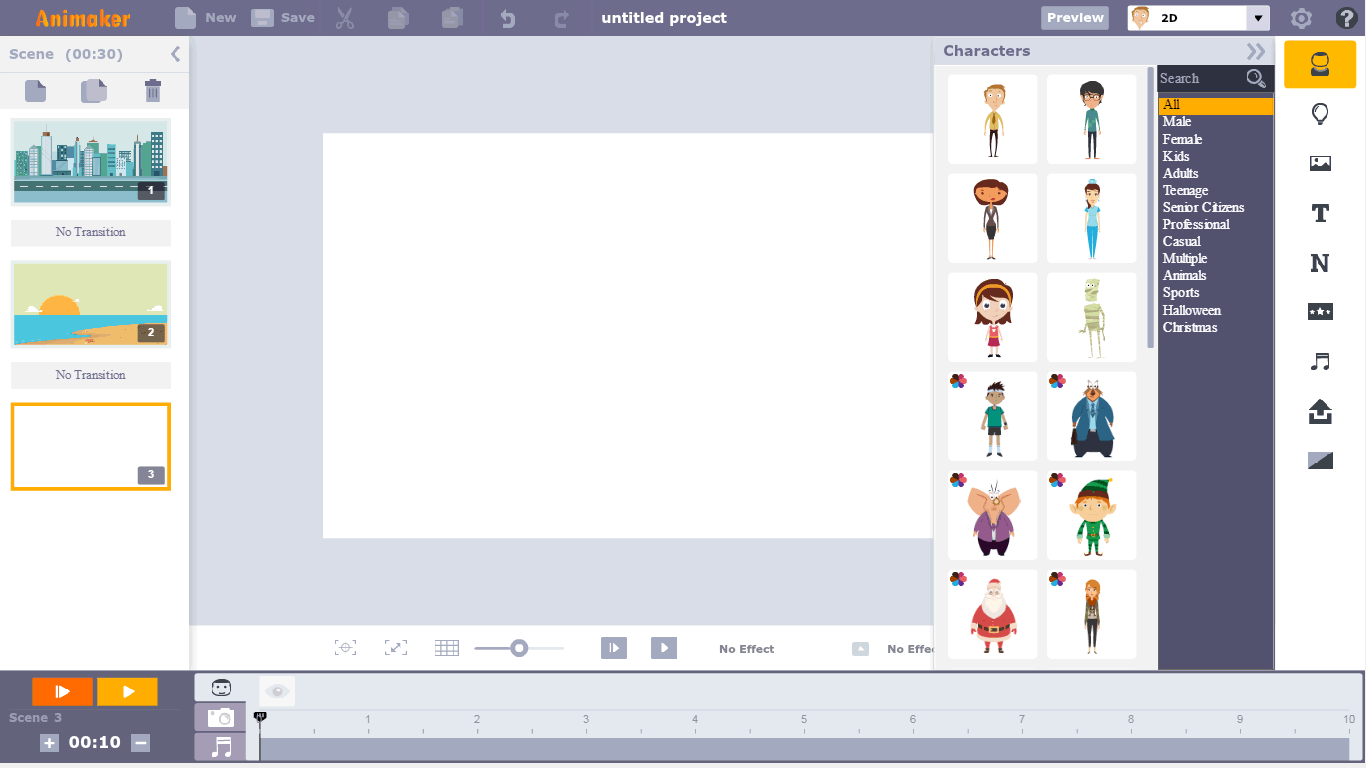Toggle the visibility eye in the timeline
This screenshot has width=1366, height=768.
(276, 690)
